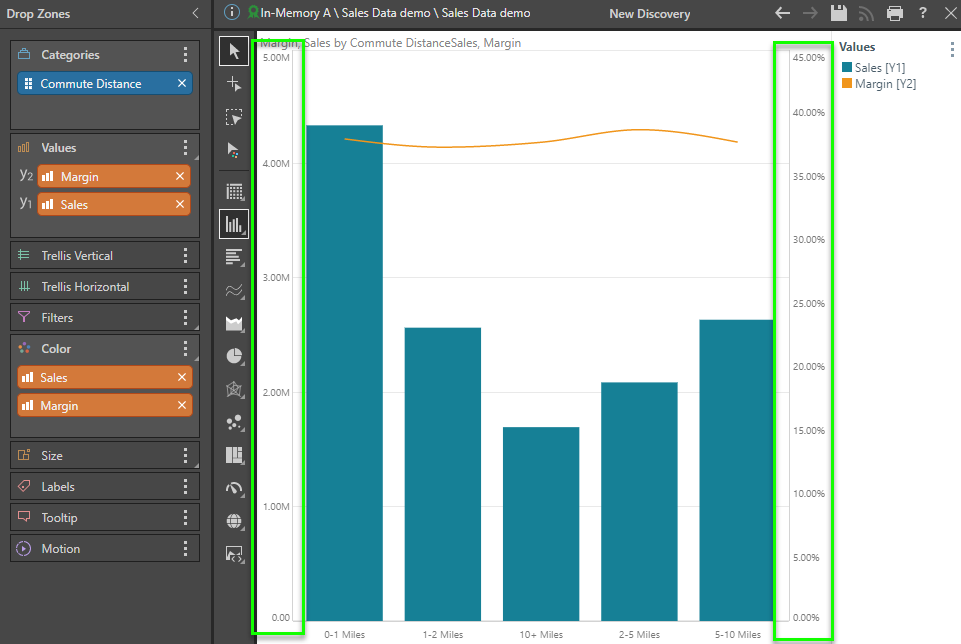
Task: Select the area chart icon
Action: click(x=234, y=323)
